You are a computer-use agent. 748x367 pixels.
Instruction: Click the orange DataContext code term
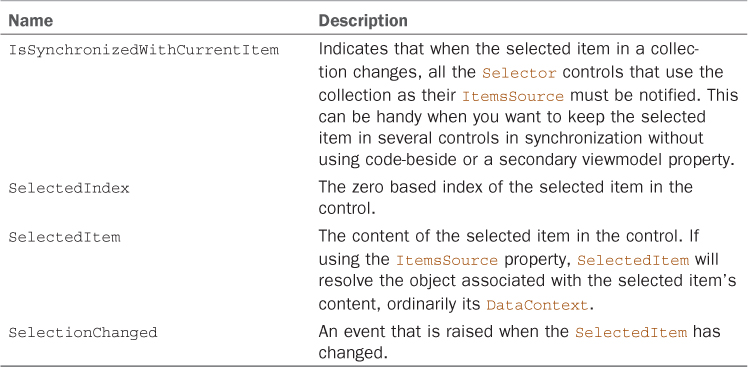coord(537,305)
